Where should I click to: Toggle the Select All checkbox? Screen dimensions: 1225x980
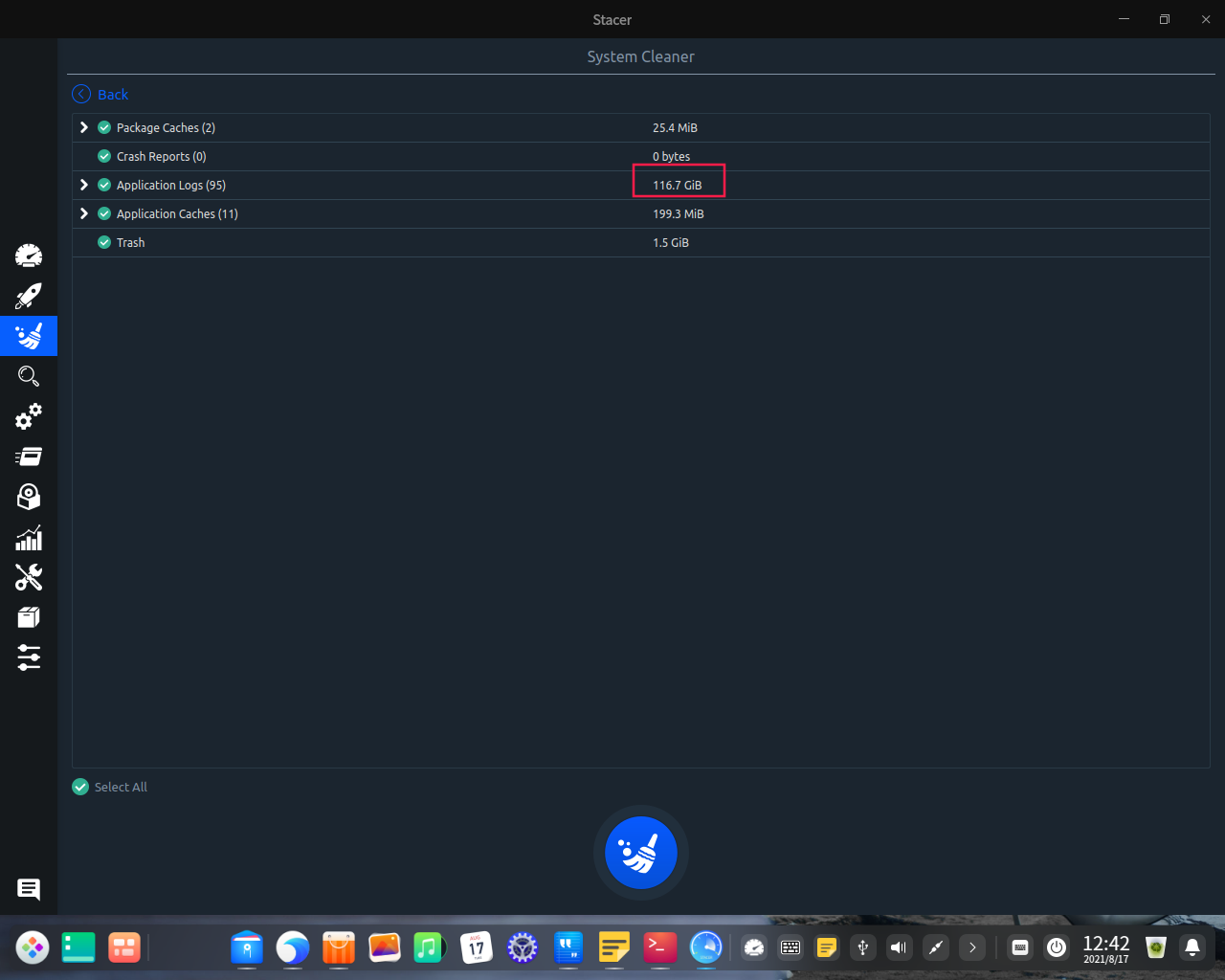tap(80, 787)
